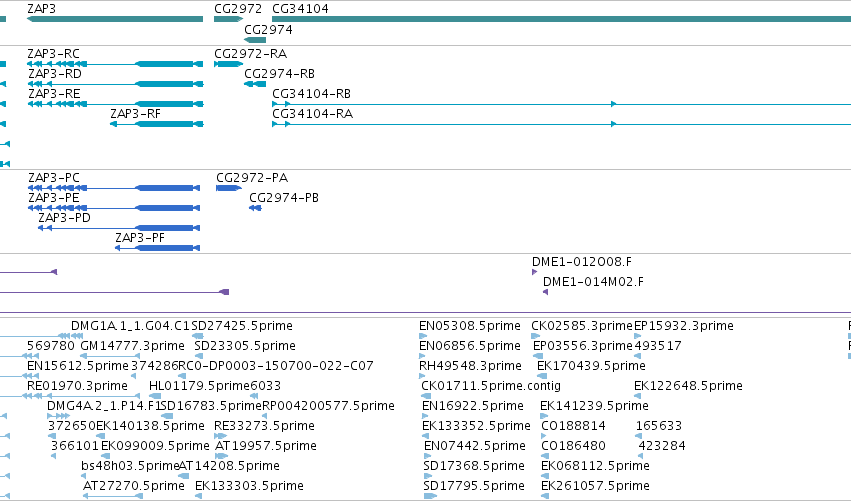Click the CG2972-RA transcript arrow
This screenshot has height=501, width=851.
click(x=228, y=64)
